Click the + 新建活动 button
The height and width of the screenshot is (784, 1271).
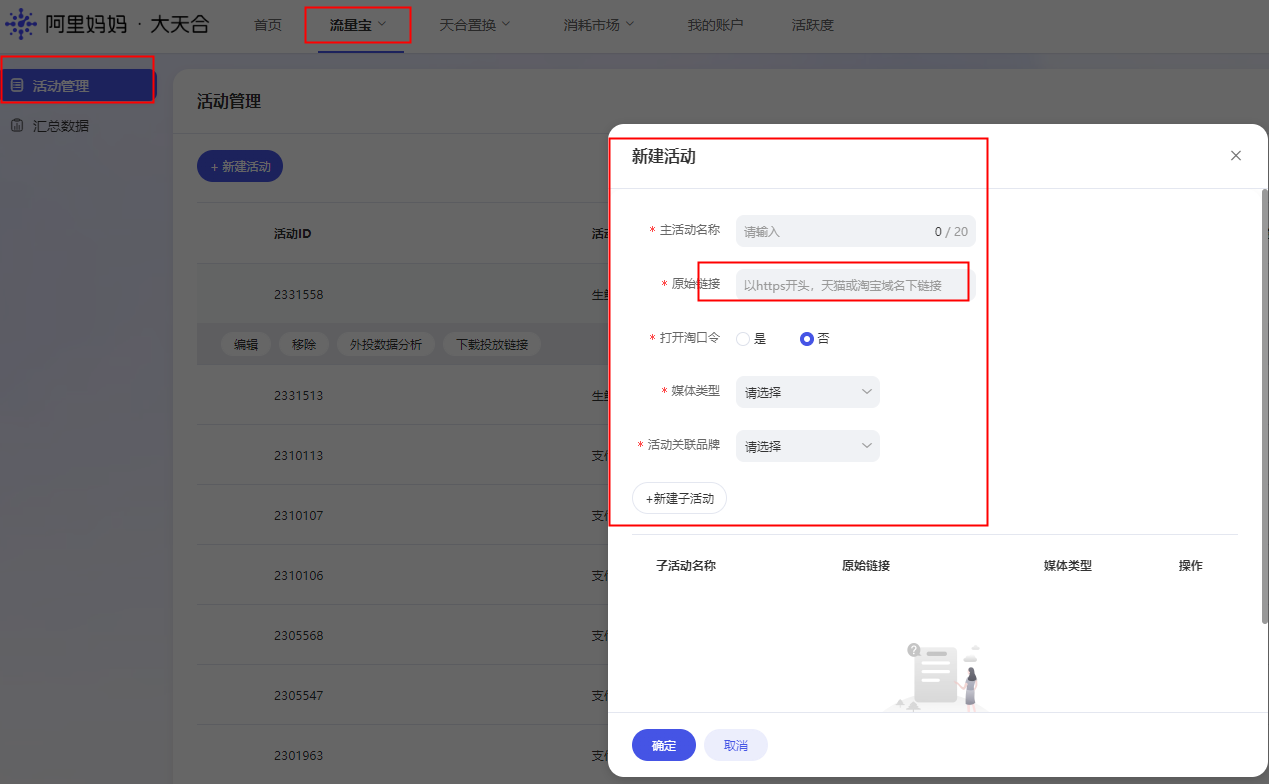240,166
